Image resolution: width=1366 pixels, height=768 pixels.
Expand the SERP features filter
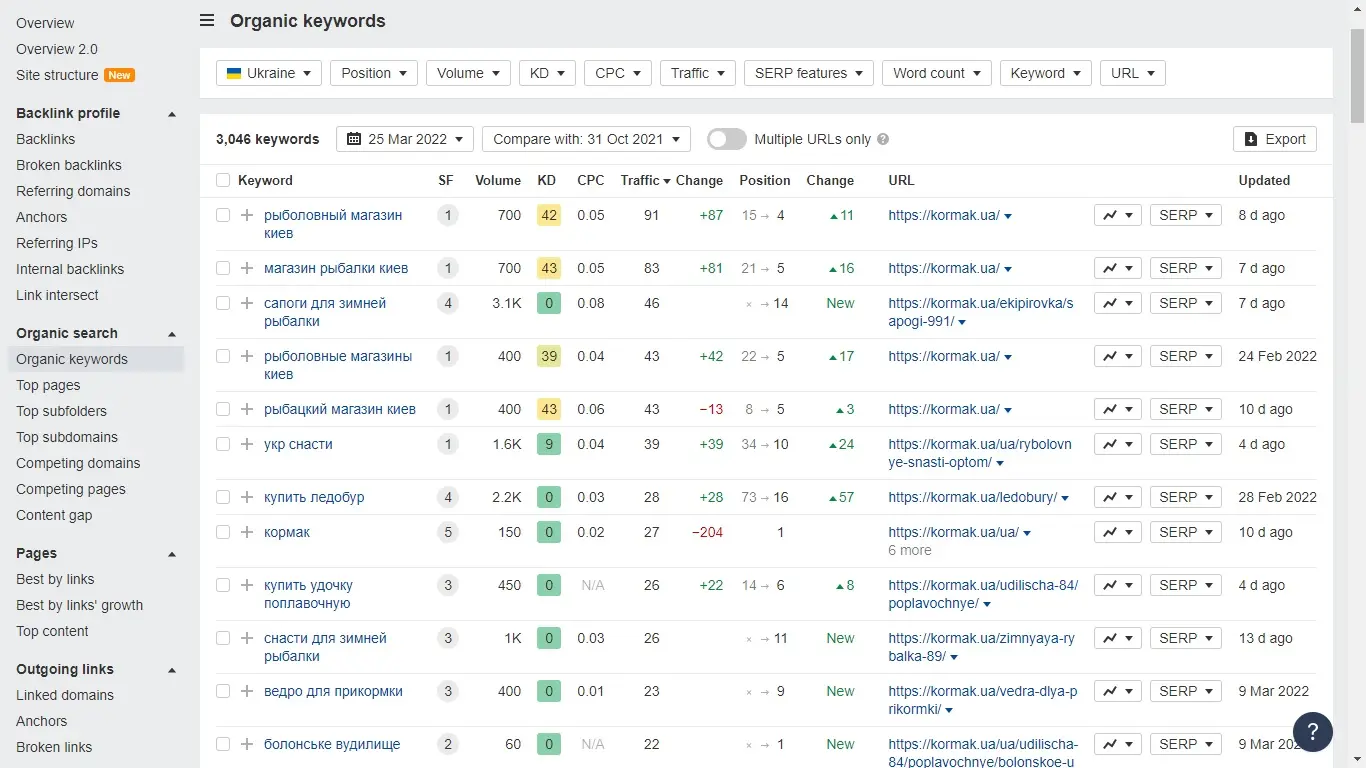coord(808,73)
